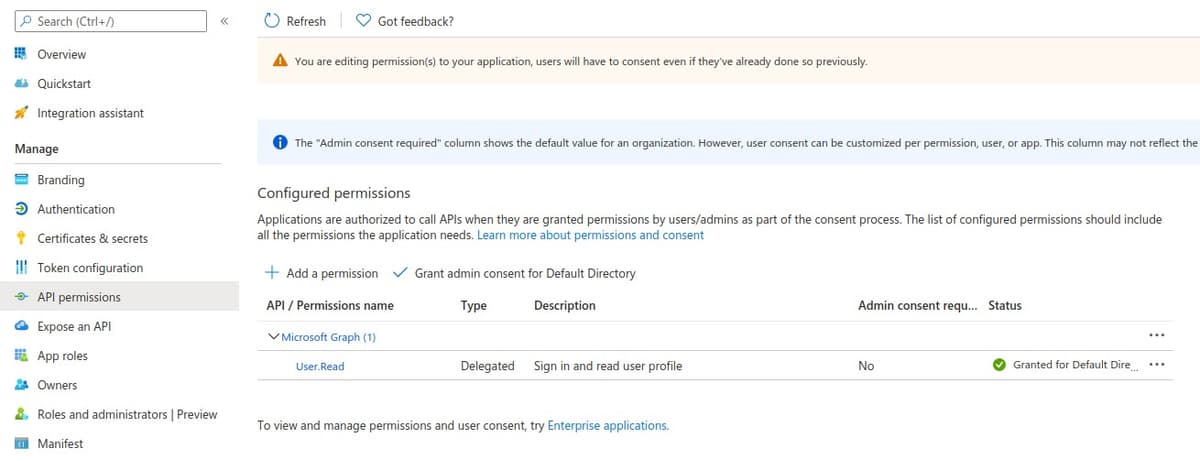
Task: Click the Refresh button
Action: [295, 21]
